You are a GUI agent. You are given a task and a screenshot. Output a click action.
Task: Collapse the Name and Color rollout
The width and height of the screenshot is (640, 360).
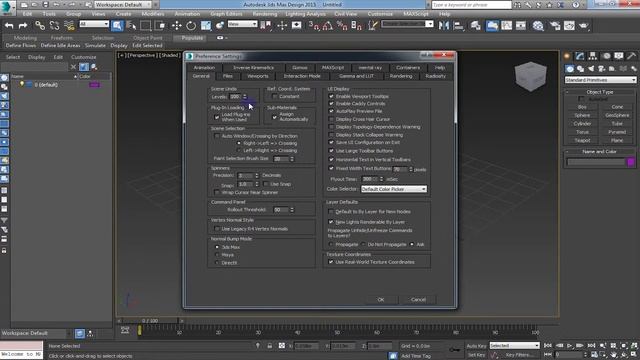pyautogui.click(x=600, y=151)
